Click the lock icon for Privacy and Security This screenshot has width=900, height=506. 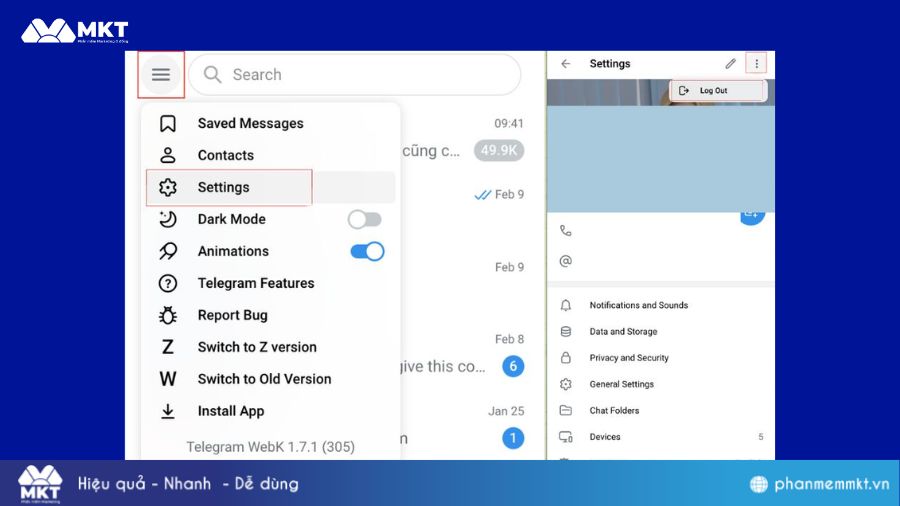566,358
